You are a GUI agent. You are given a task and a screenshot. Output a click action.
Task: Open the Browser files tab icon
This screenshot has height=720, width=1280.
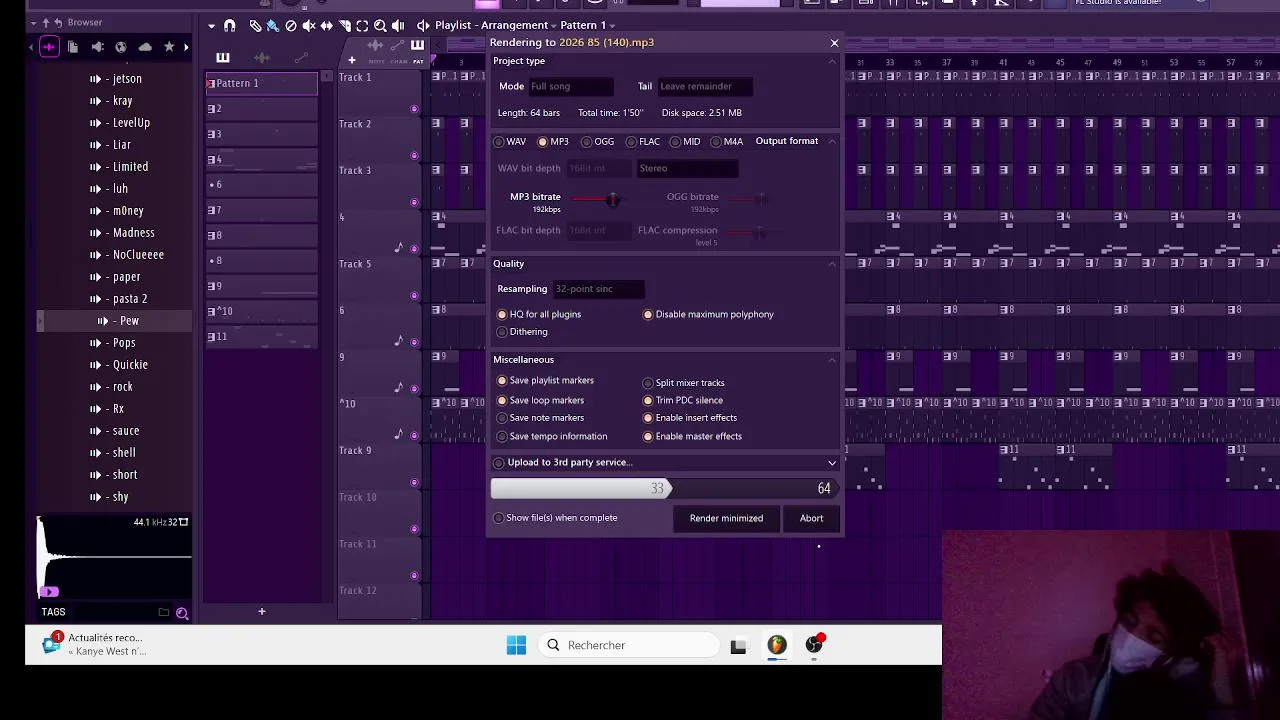tap(73, 47)
